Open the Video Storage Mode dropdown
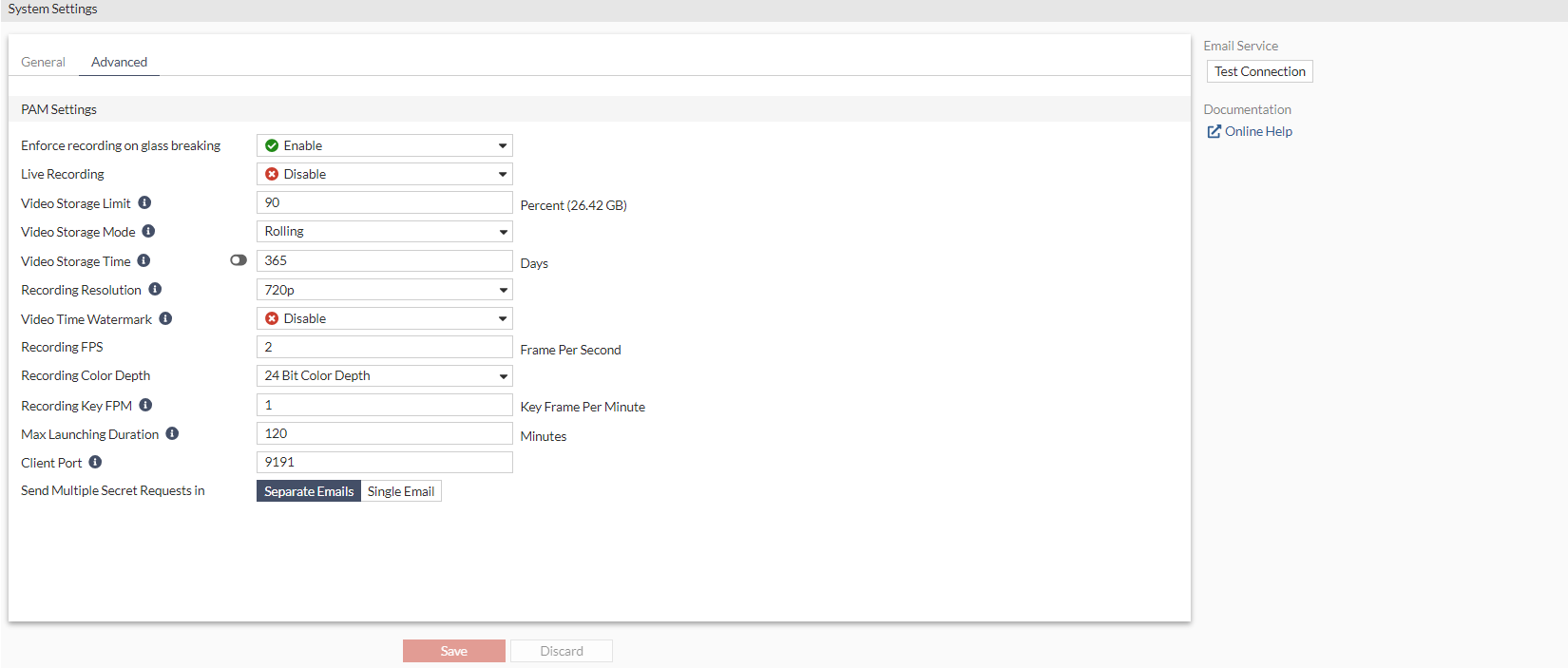This screenshot has height=668, width=1568. click(385, 231)
